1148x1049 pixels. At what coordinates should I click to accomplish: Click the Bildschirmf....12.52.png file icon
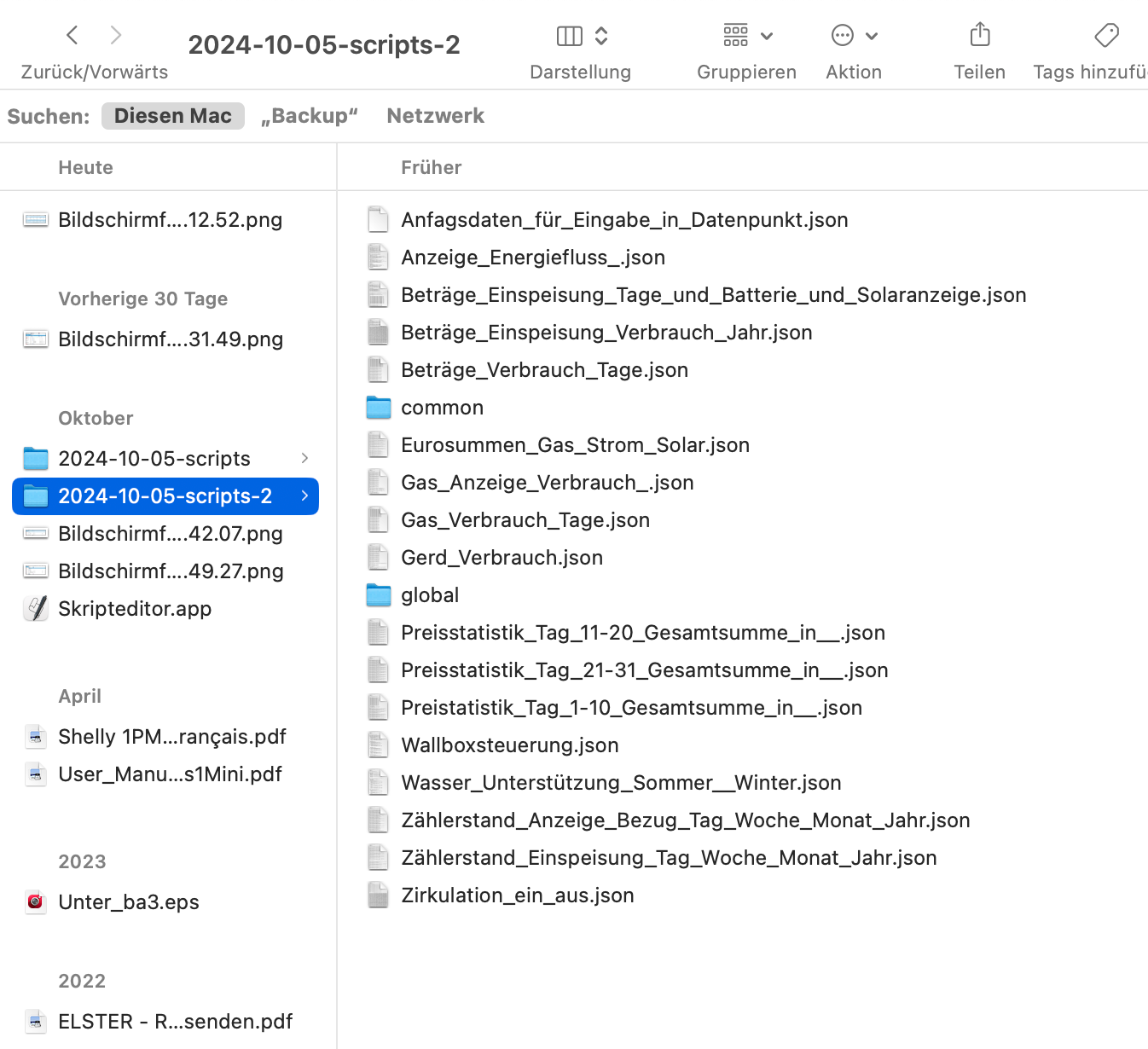[x=36, y=220]
